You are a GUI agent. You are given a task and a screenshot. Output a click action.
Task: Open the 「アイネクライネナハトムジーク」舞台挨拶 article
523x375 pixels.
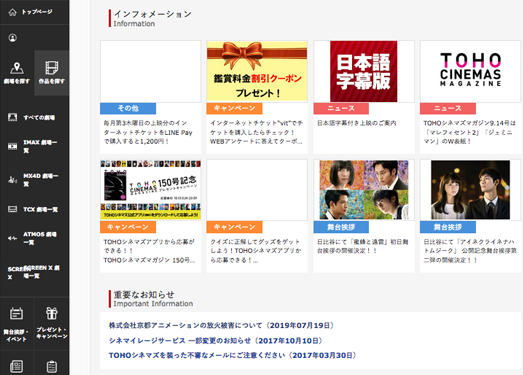click(470, 251)
